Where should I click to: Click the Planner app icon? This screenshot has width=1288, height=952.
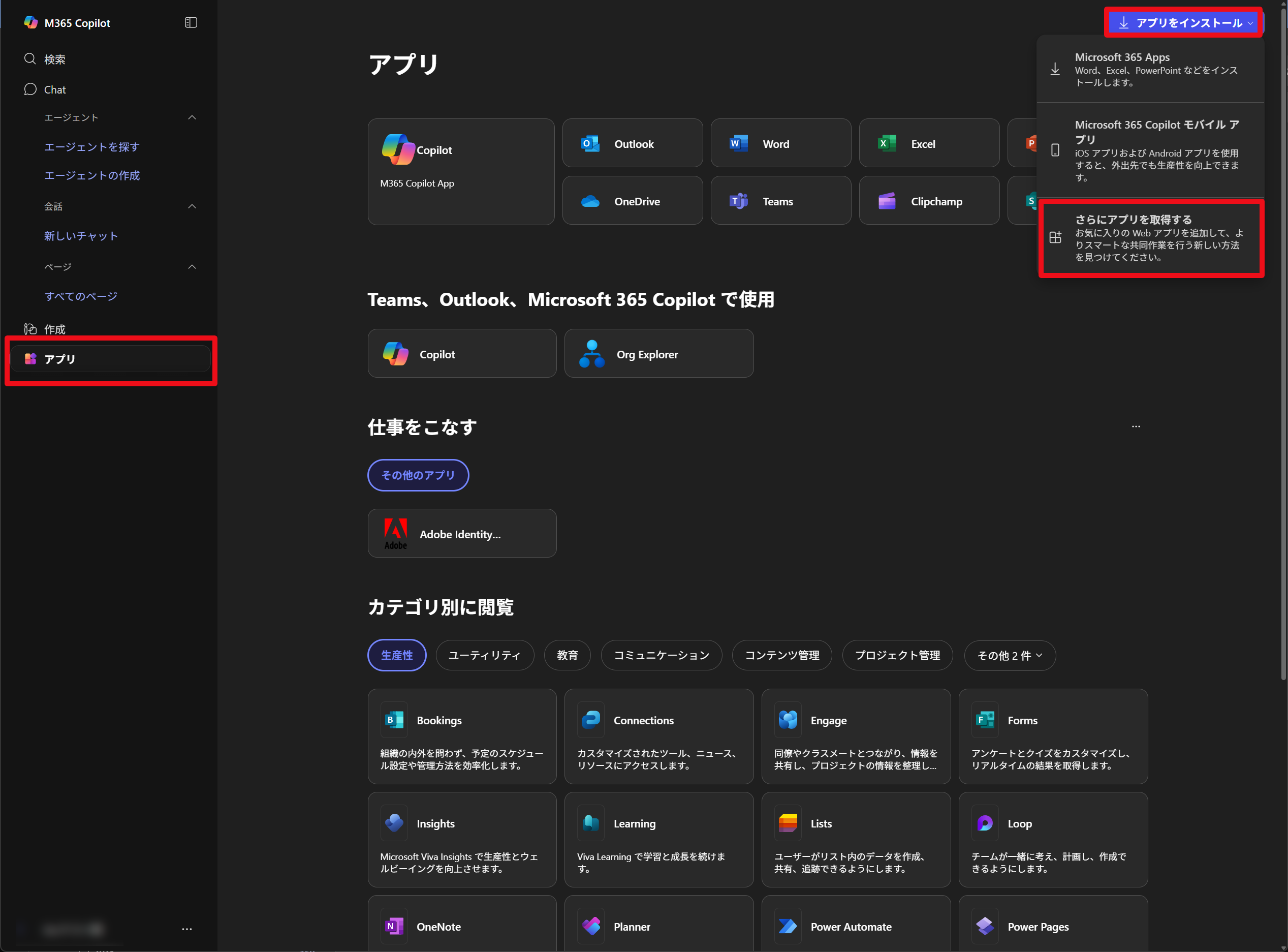591,926
